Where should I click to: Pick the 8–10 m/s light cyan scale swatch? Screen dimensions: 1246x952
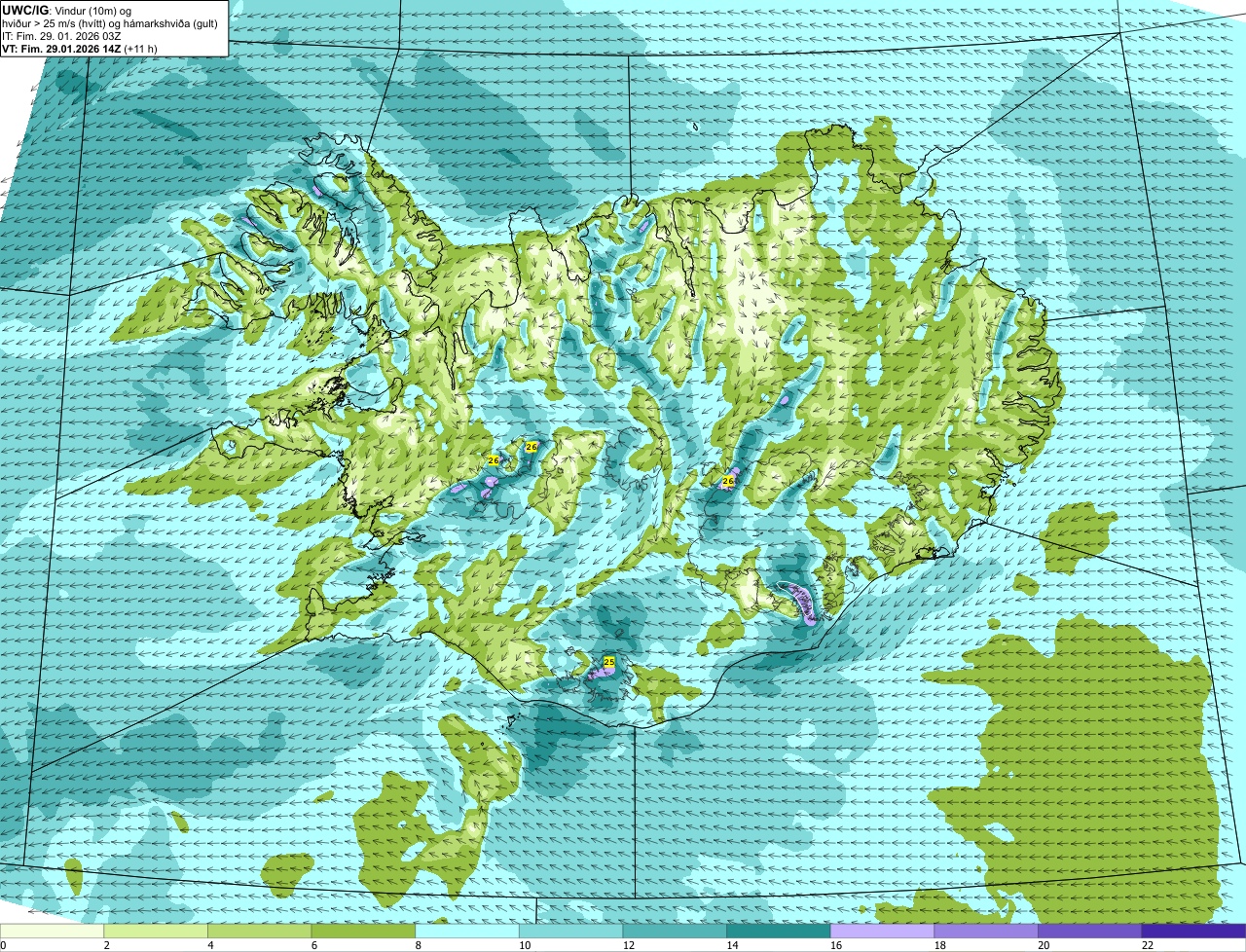(x=467, y=931)
